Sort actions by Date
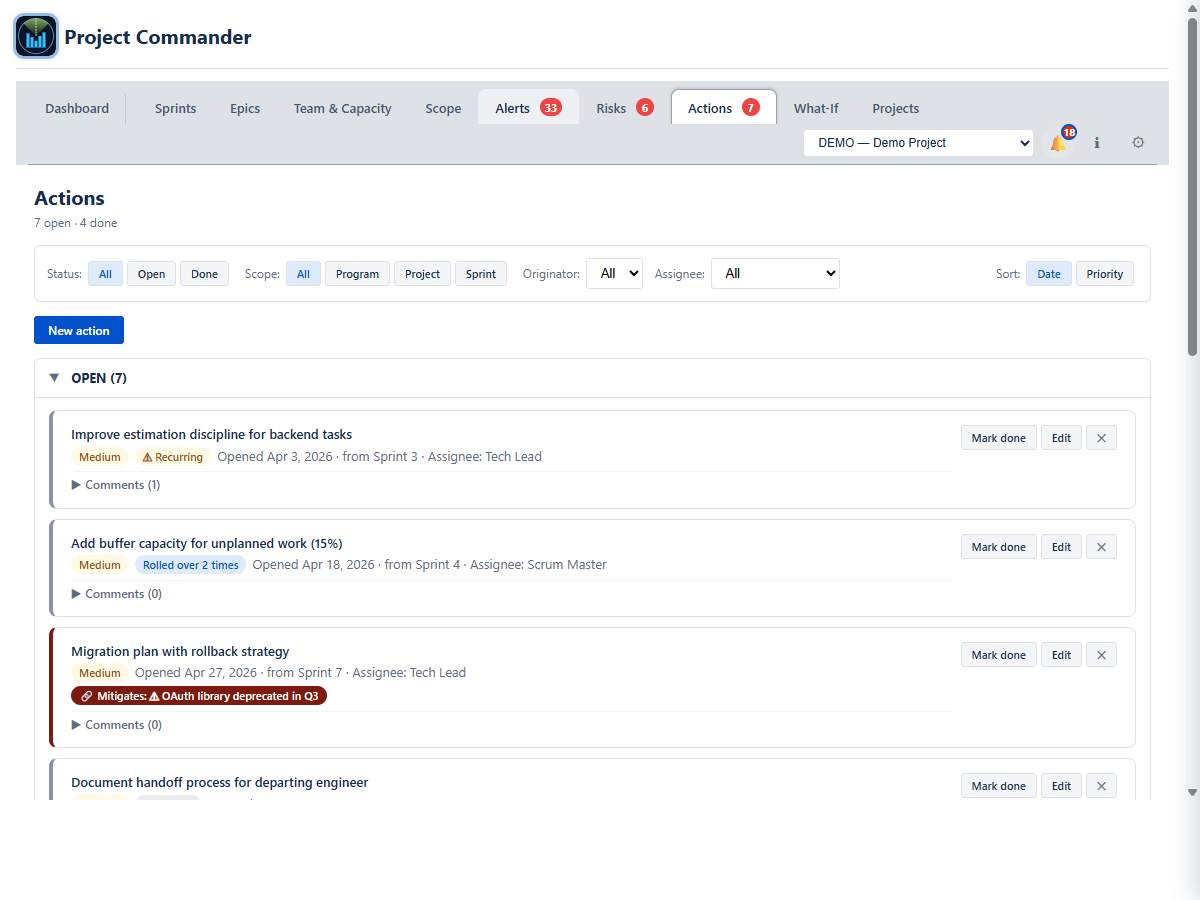The width and height of the screenshot is (1200, 900). pos(1049,274)
